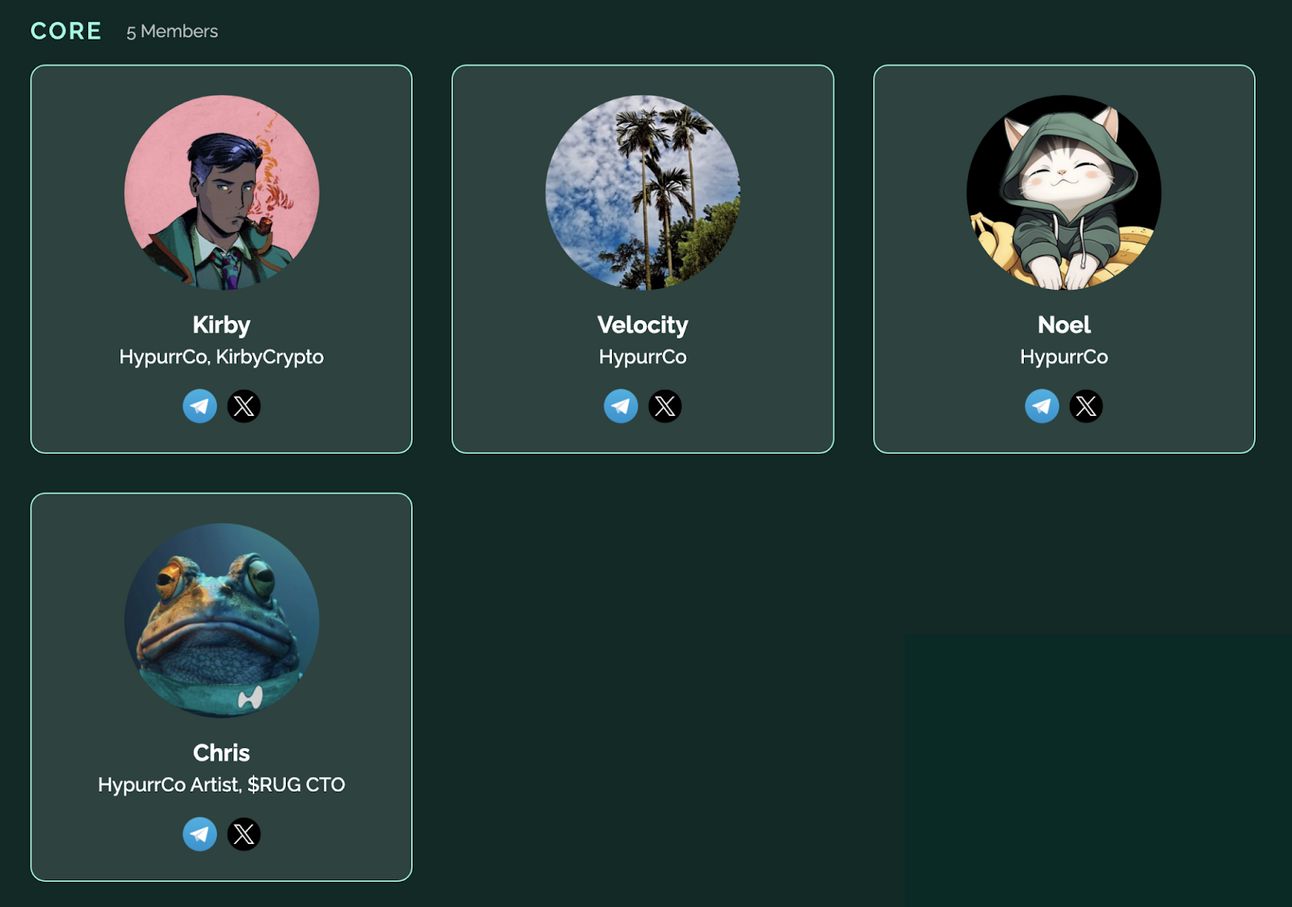Open Chris's Telegram icon
1292x907 pixels.
200,834
